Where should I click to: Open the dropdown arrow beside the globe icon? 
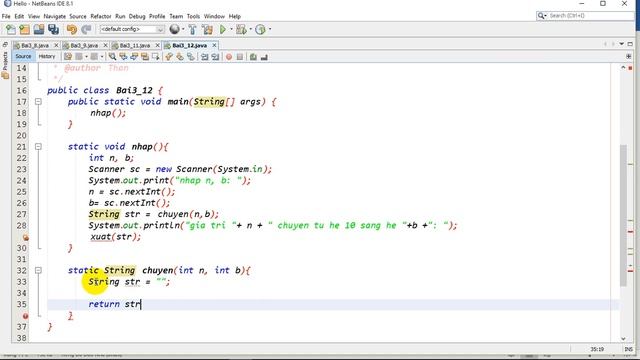coord(183,29)
